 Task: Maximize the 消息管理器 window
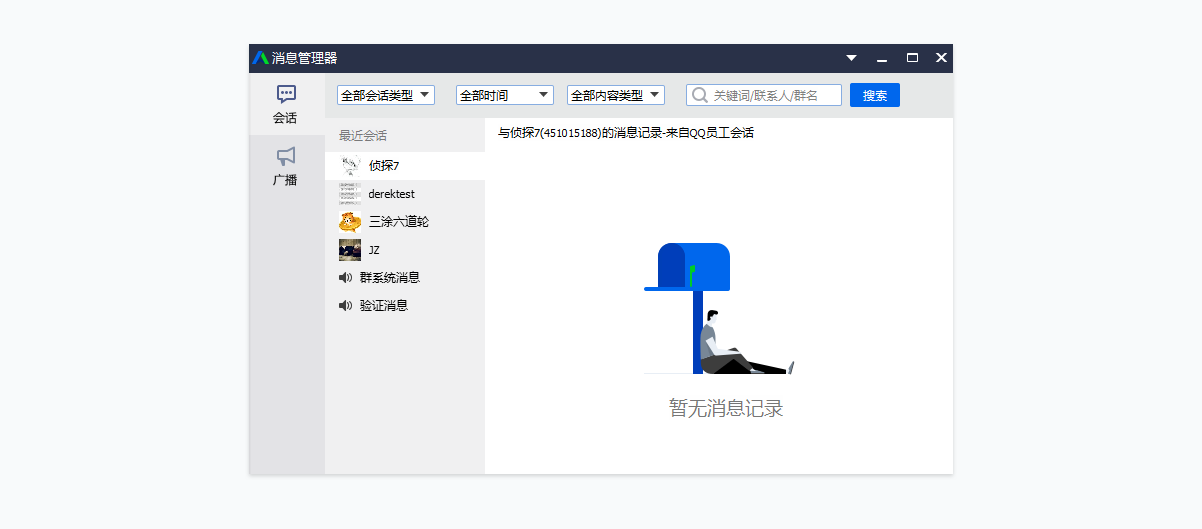tap(912, 58)
